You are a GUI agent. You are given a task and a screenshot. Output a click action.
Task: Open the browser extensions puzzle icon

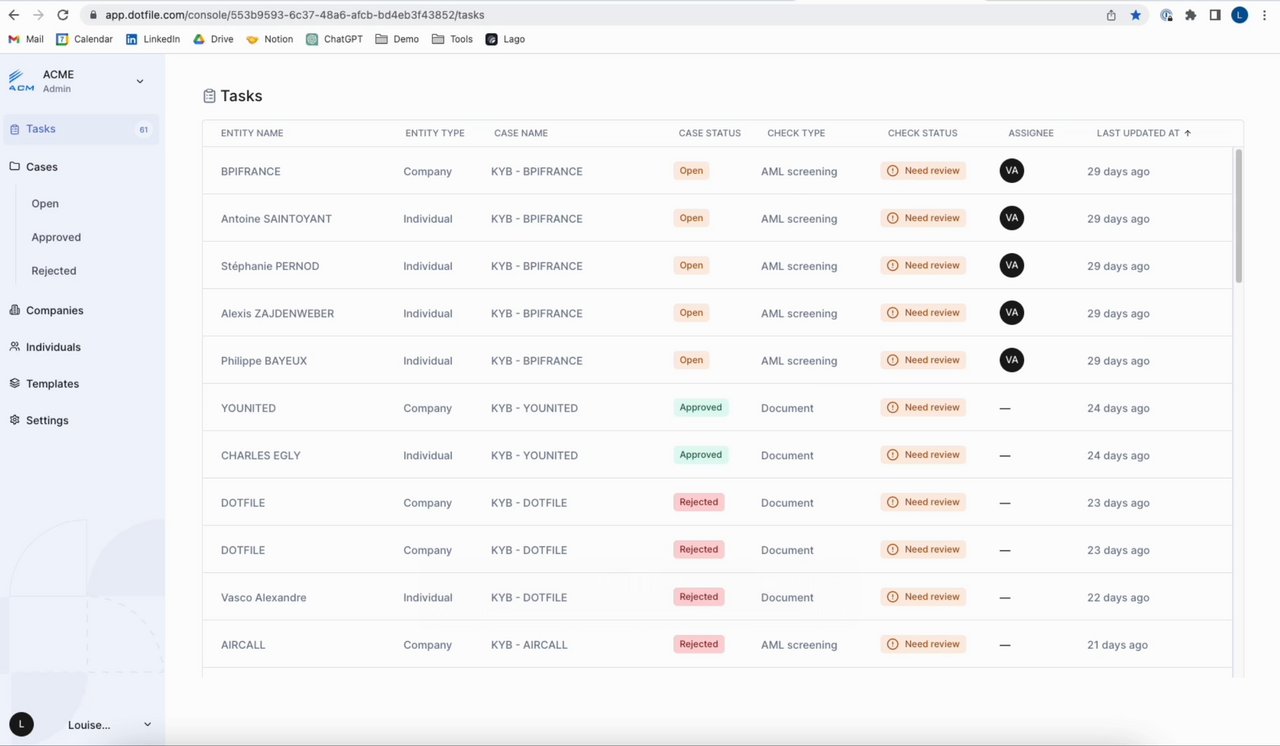pos(1190,15)
